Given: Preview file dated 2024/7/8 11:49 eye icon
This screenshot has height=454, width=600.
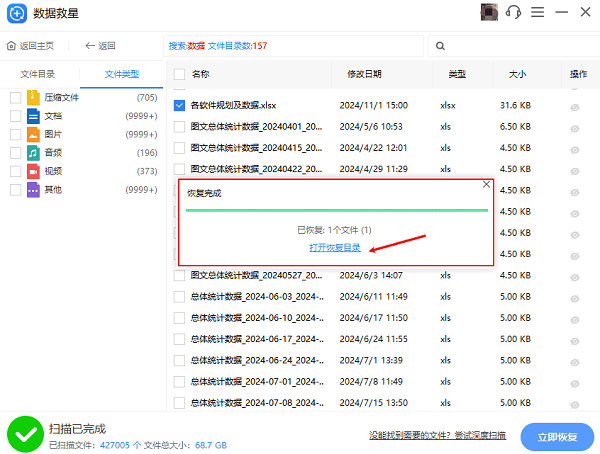Looking at the screenshot, I should [575, 384].
